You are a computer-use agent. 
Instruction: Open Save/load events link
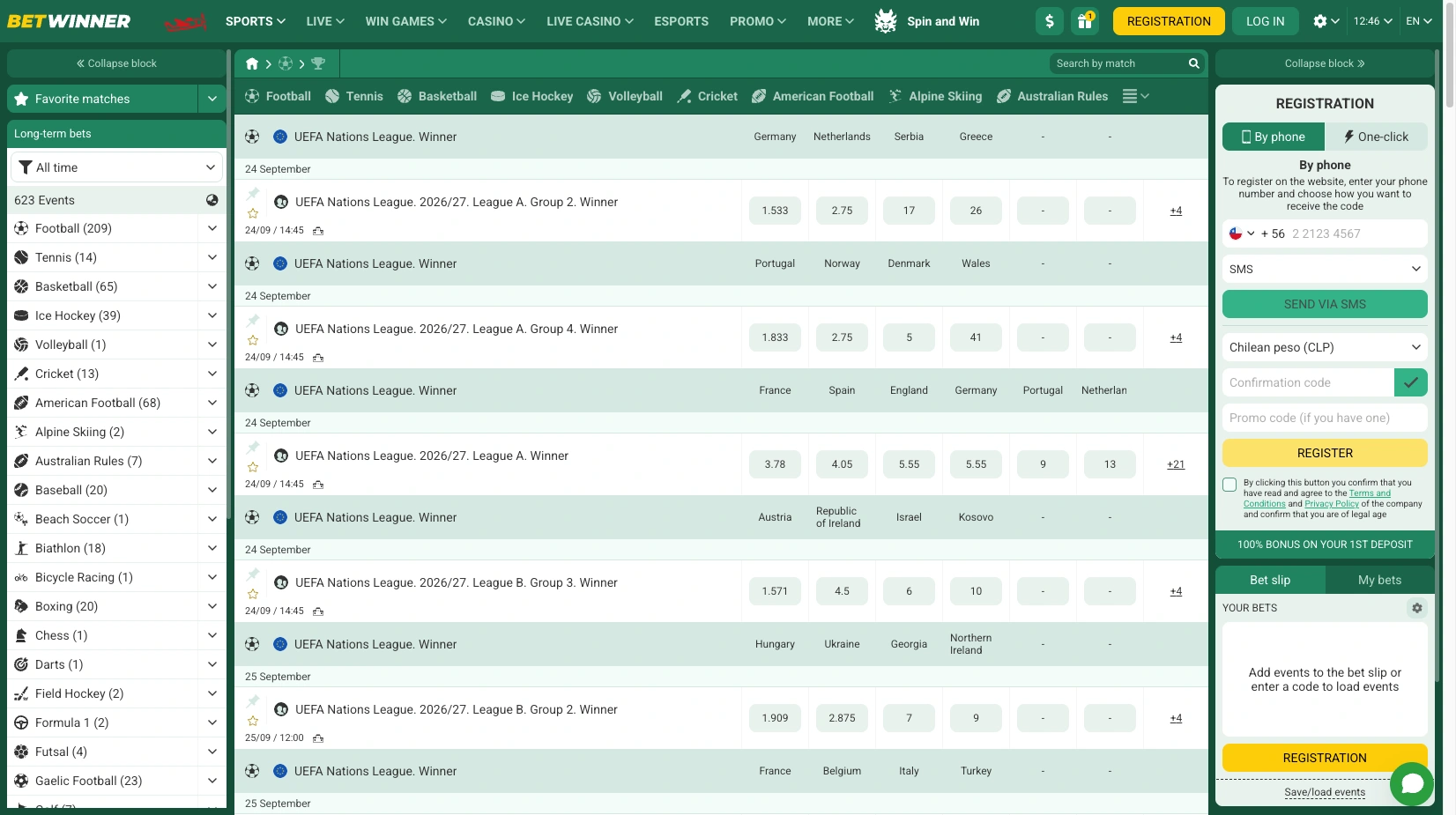1325,792
